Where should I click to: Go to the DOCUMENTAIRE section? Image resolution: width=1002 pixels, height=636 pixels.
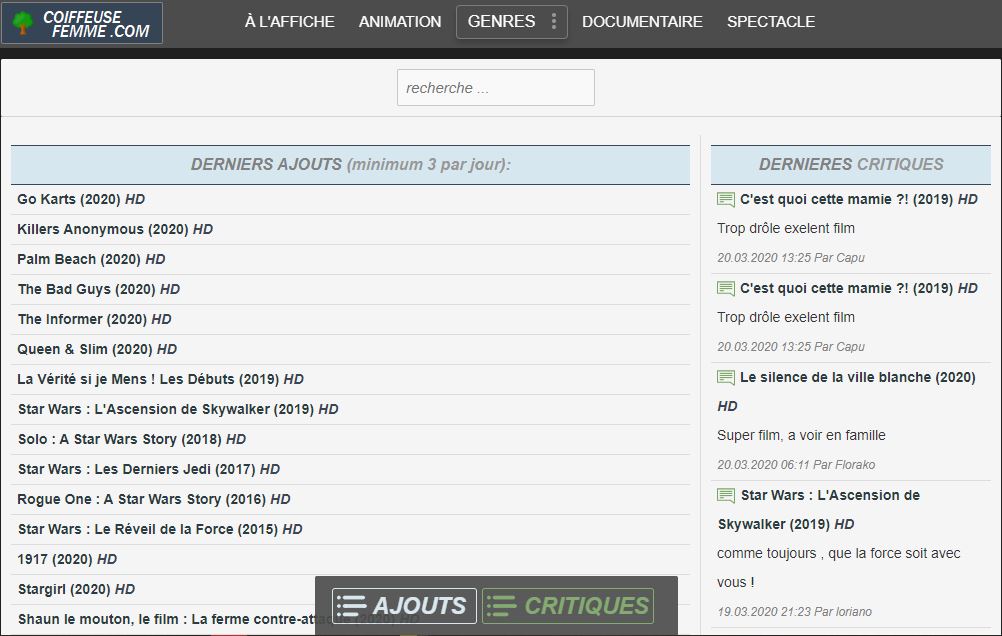pos(642,22)
